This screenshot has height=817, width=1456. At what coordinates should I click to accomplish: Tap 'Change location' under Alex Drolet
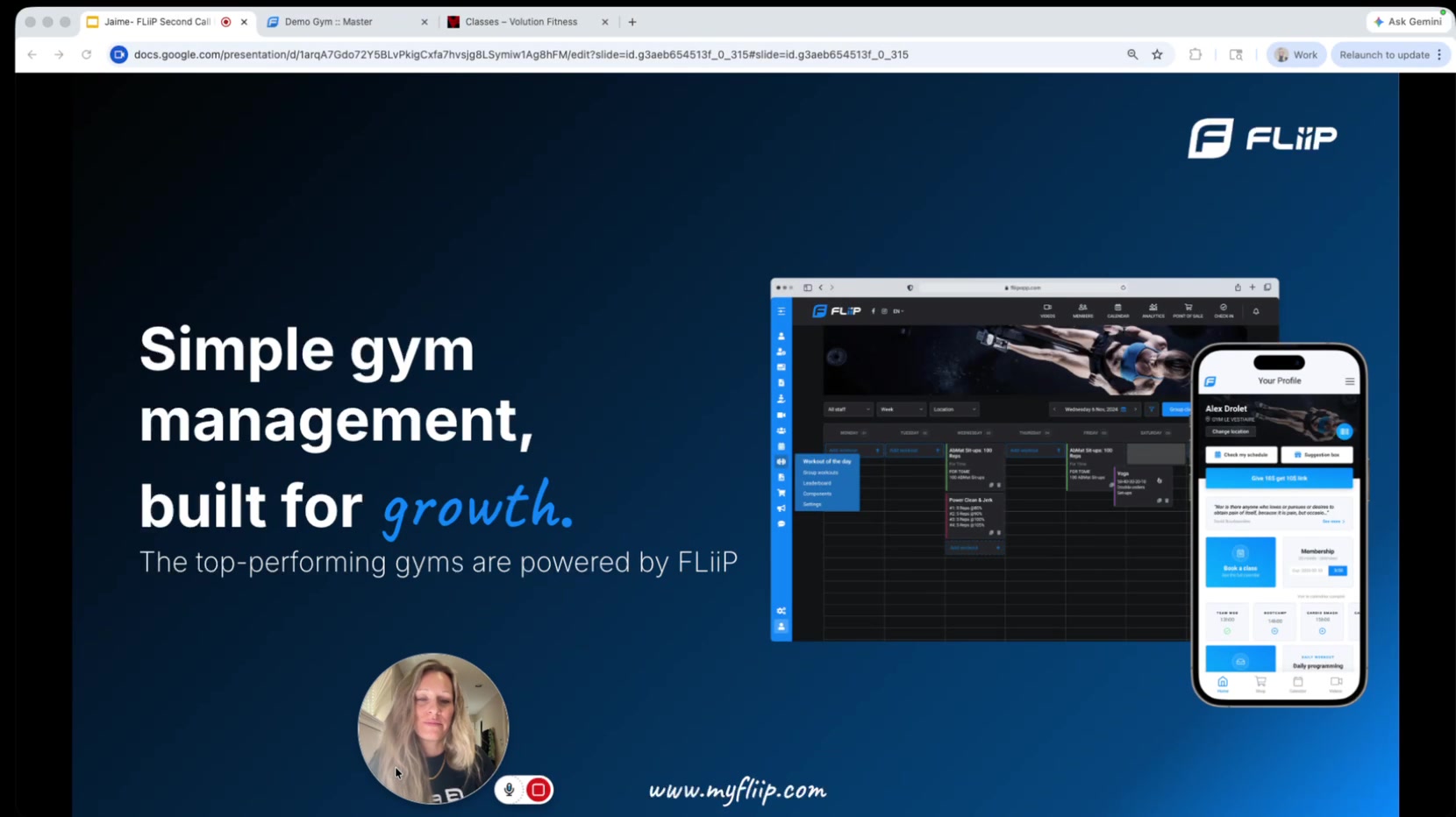1231,431
